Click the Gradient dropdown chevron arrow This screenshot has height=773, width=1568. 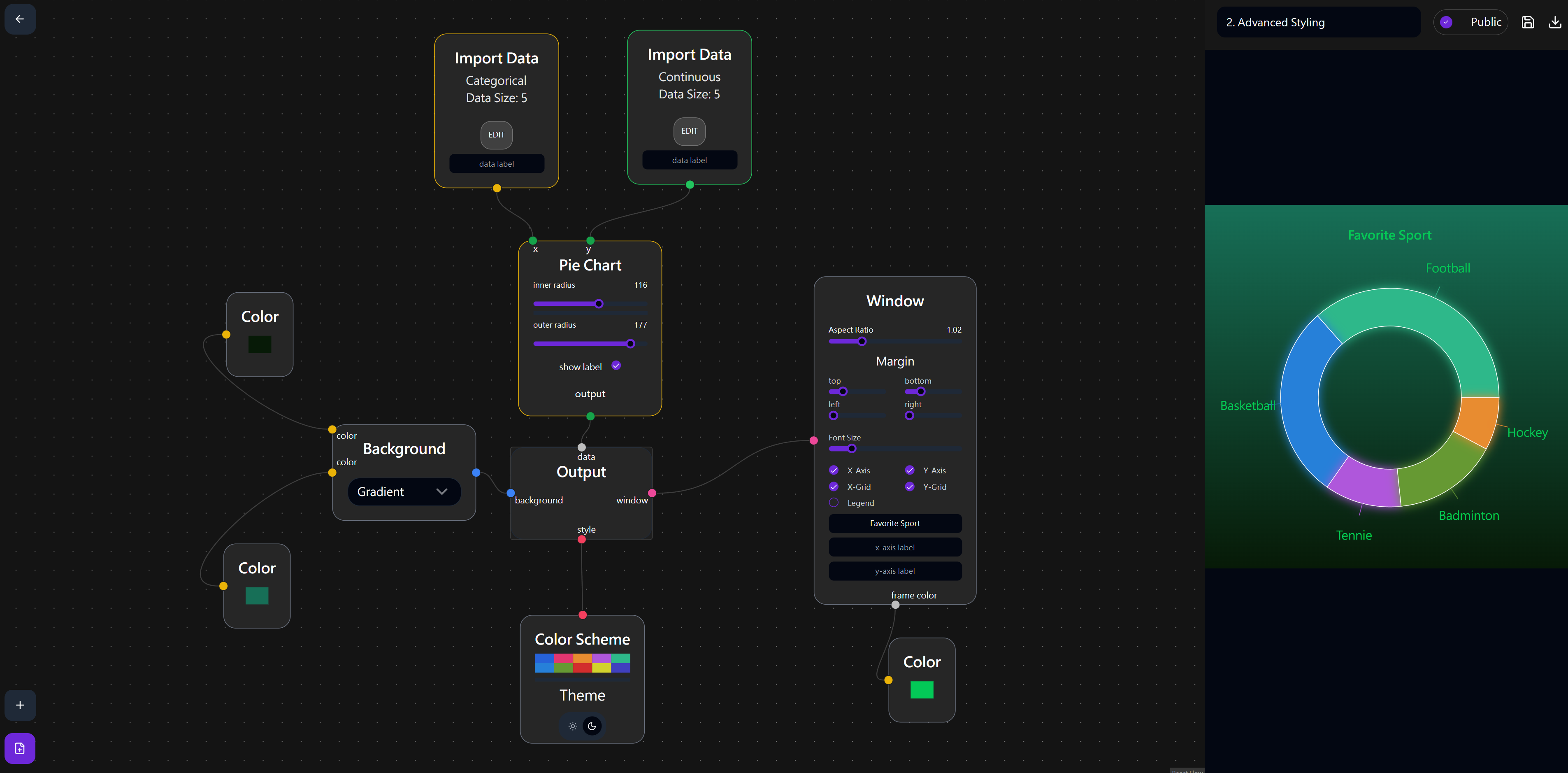coord(442,491)
